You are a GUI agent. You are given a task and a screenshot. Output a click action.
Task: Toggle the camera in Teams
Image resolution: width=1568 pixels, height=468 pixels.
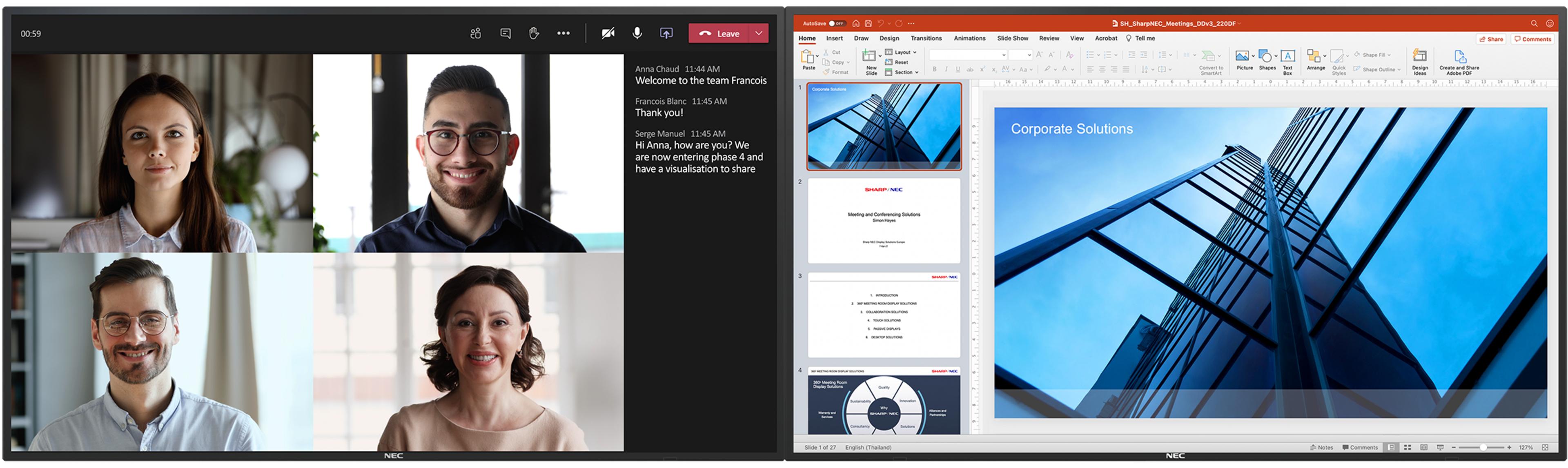(608, 33)
